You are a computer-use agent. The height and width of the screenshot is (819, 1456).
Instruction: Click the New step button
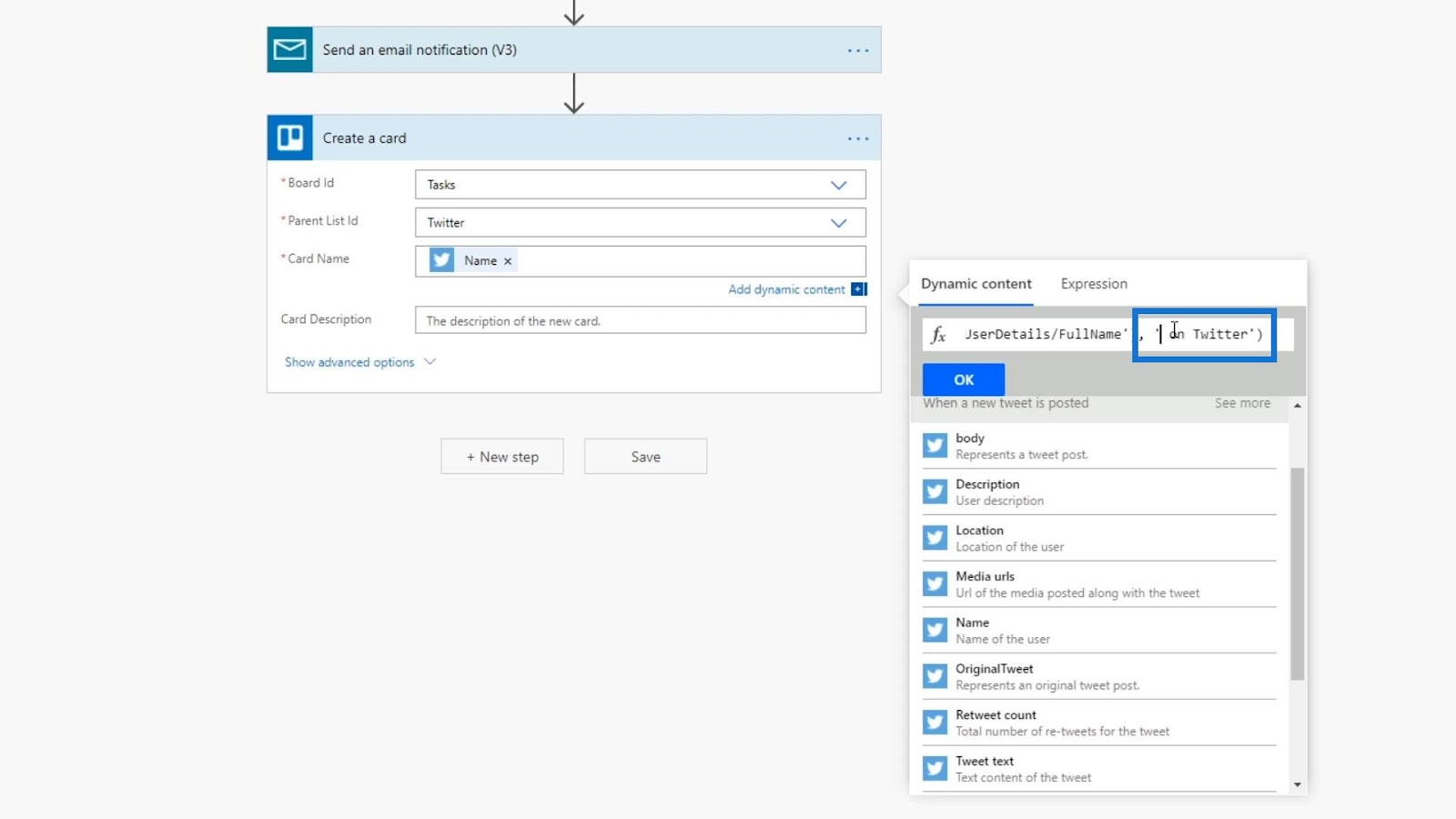pos(502,457)
